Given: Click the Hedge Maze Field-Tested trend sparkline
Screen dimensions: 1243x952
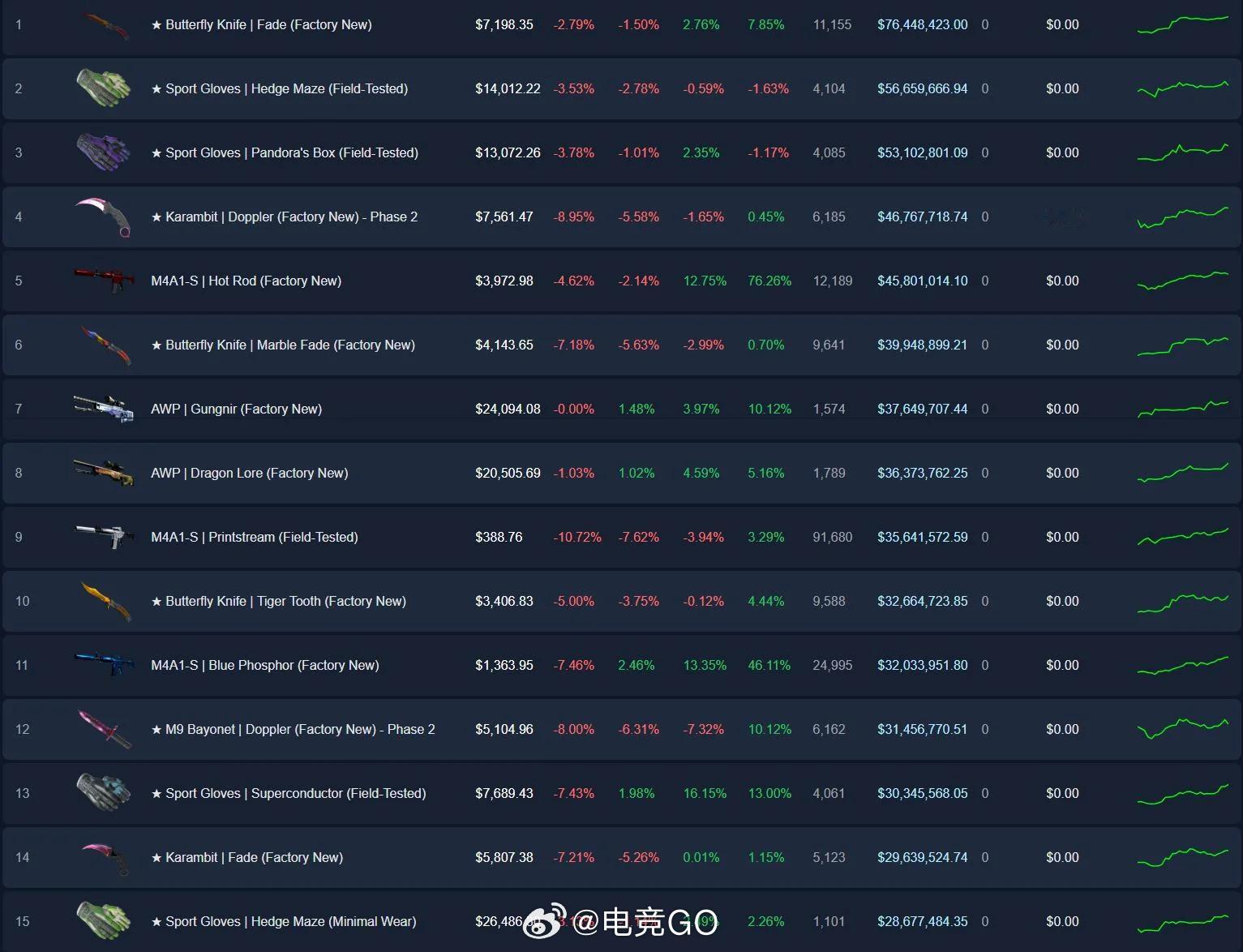Looking at the screenshot, I should (x=1183, y=88).
